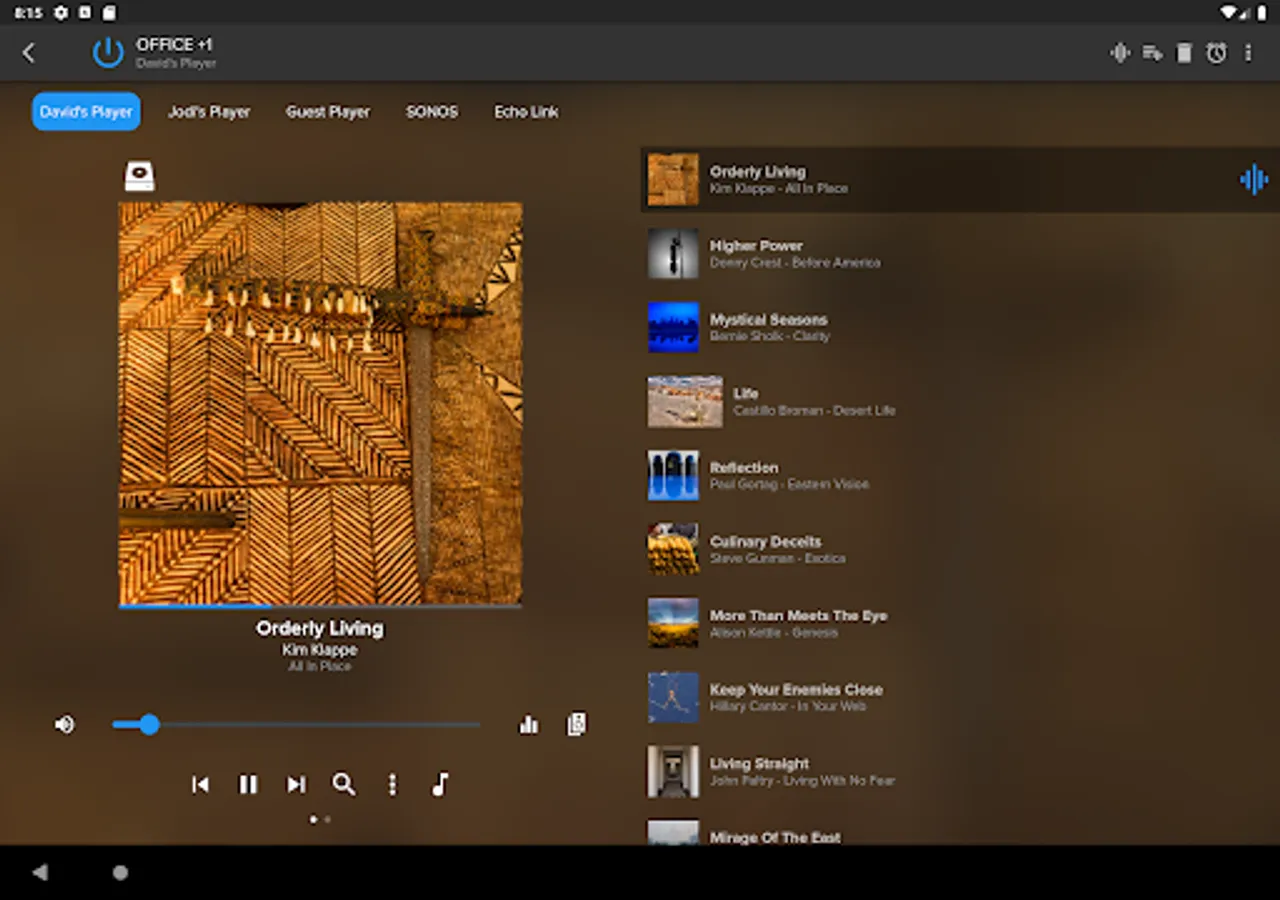Tap the Culinary Deceits album thumbnail
The width and height of the screenshot is (1280, 900).
pyautogui.click(x=673, y=550)
